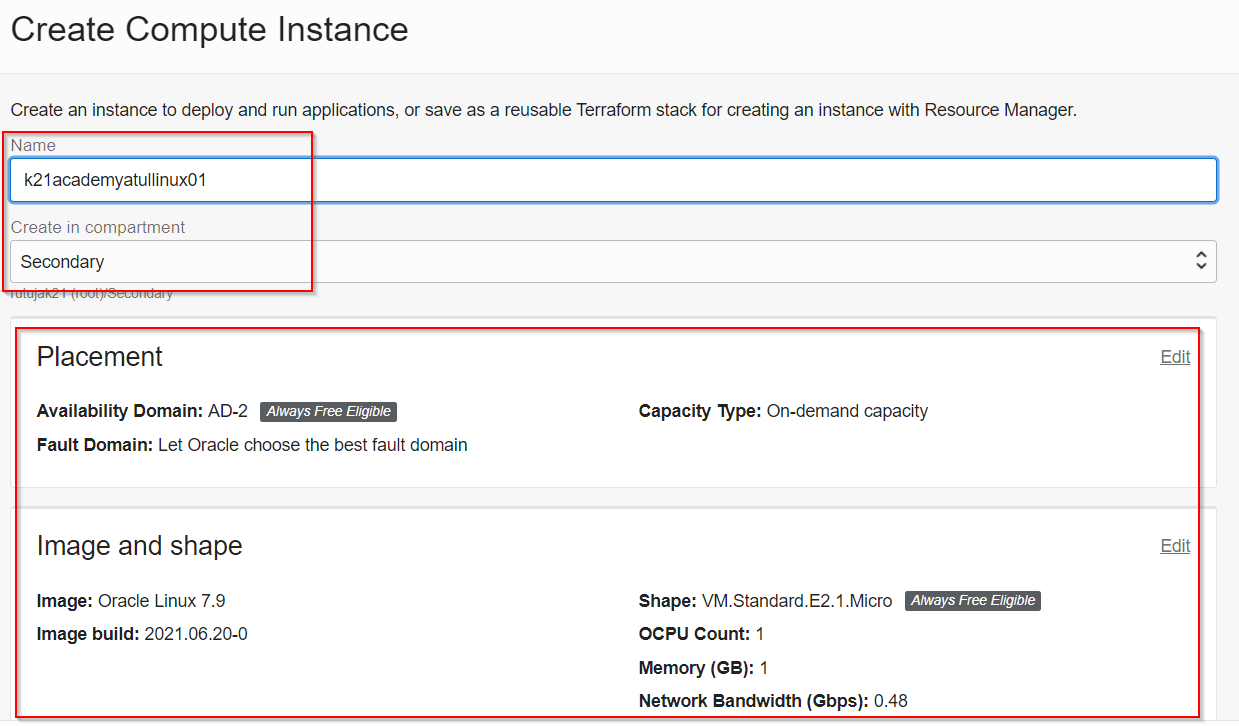Screen dimensions: 1239x726
Task: Click the Always Free Eligible badge beside AD-2
Action: pyautogui.click(x=328, y=412)
